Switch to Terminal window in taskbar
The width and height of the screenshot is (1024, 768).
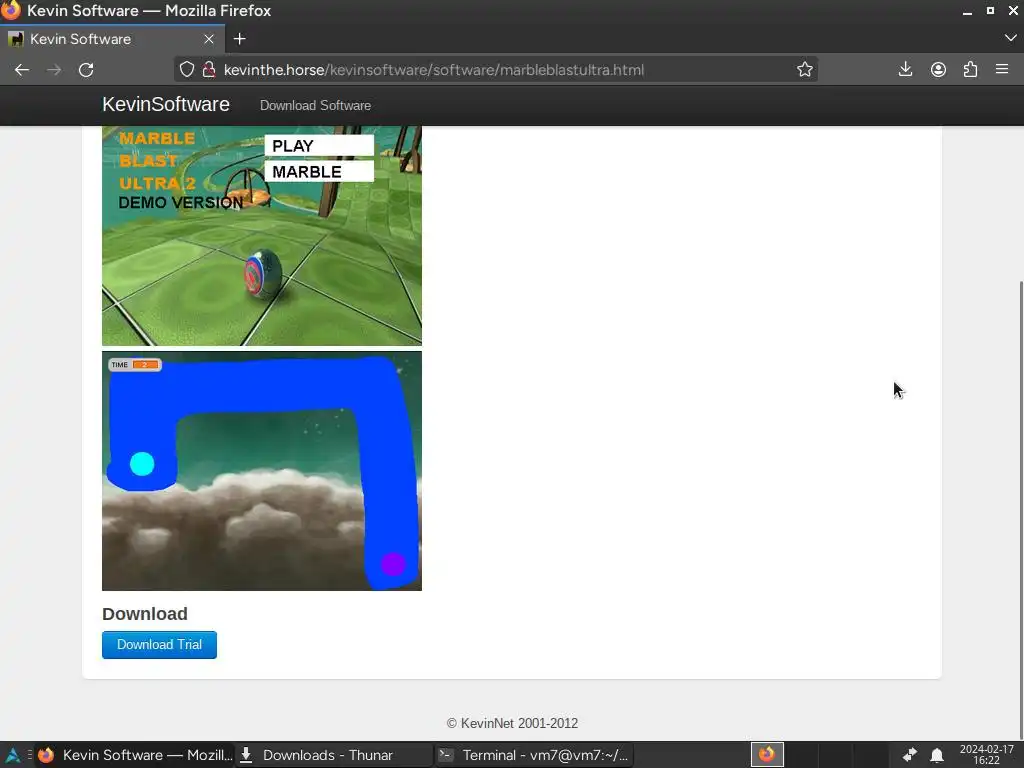[x=534, y=755]
